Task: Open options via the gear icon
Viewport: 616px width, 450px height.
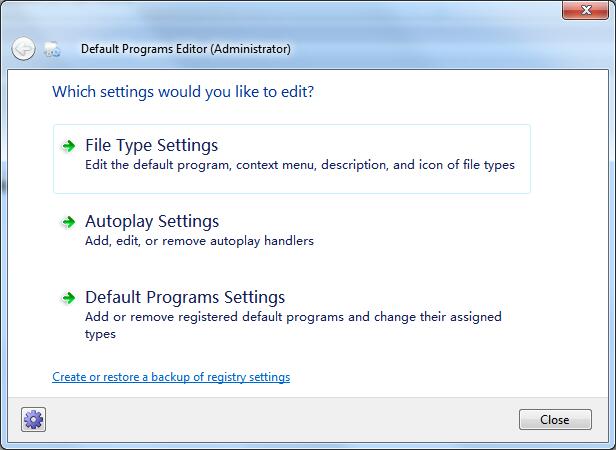Action: pyautogui.click(x=34, y=420)
